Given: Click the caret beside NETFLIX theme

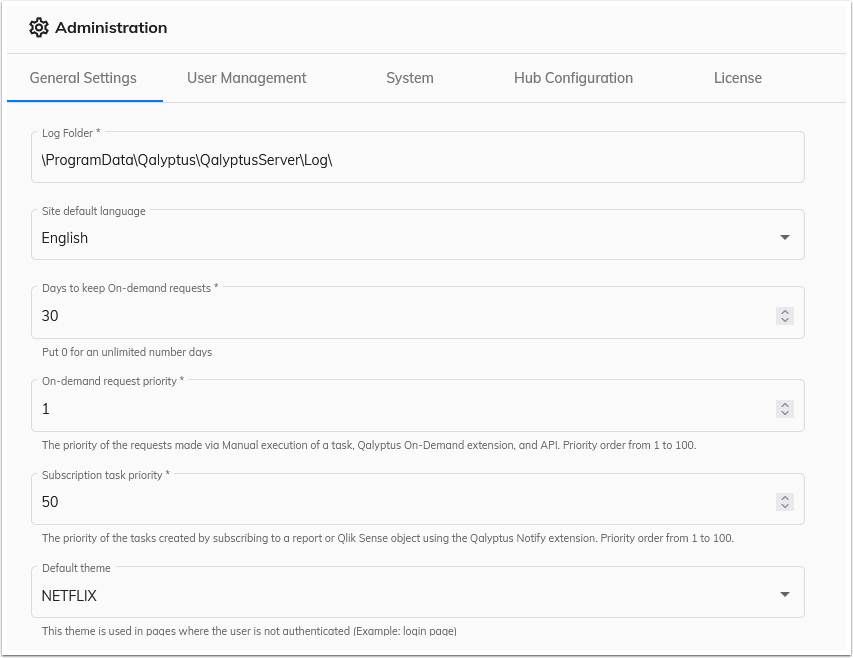Looking at the screenshot, I should click(784, 592).
